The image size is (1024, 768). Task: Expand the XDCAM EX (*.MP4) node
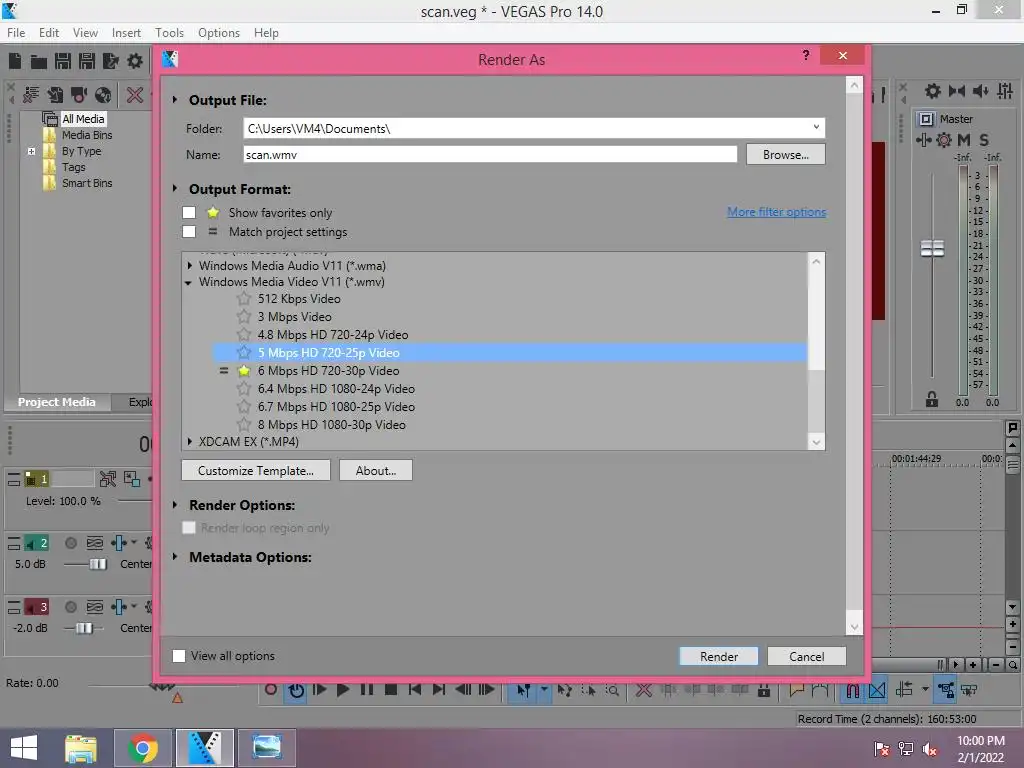coord(189,441)
